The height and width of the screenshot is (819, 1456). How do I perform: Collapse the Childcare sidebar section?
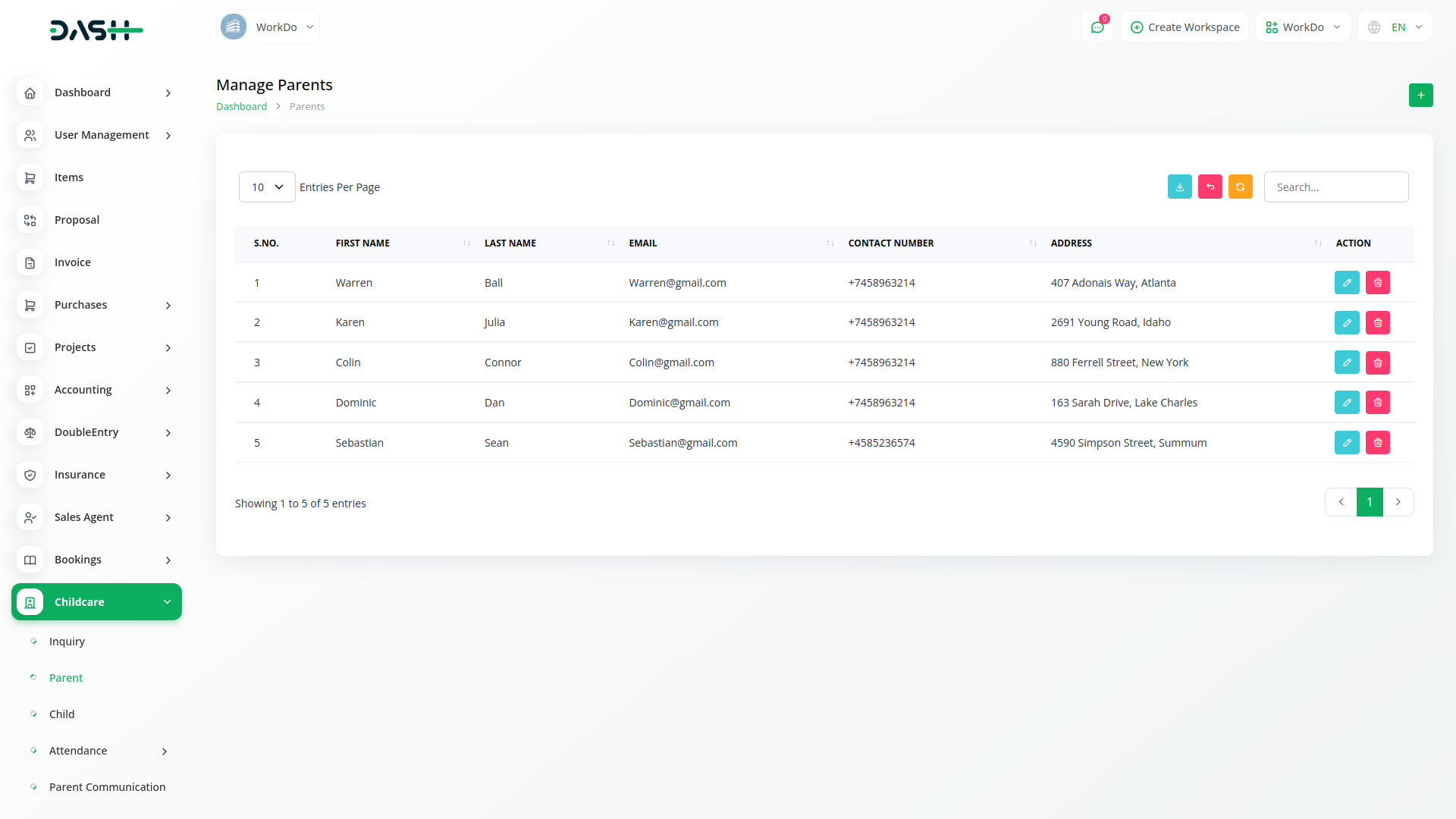(96, 602)
